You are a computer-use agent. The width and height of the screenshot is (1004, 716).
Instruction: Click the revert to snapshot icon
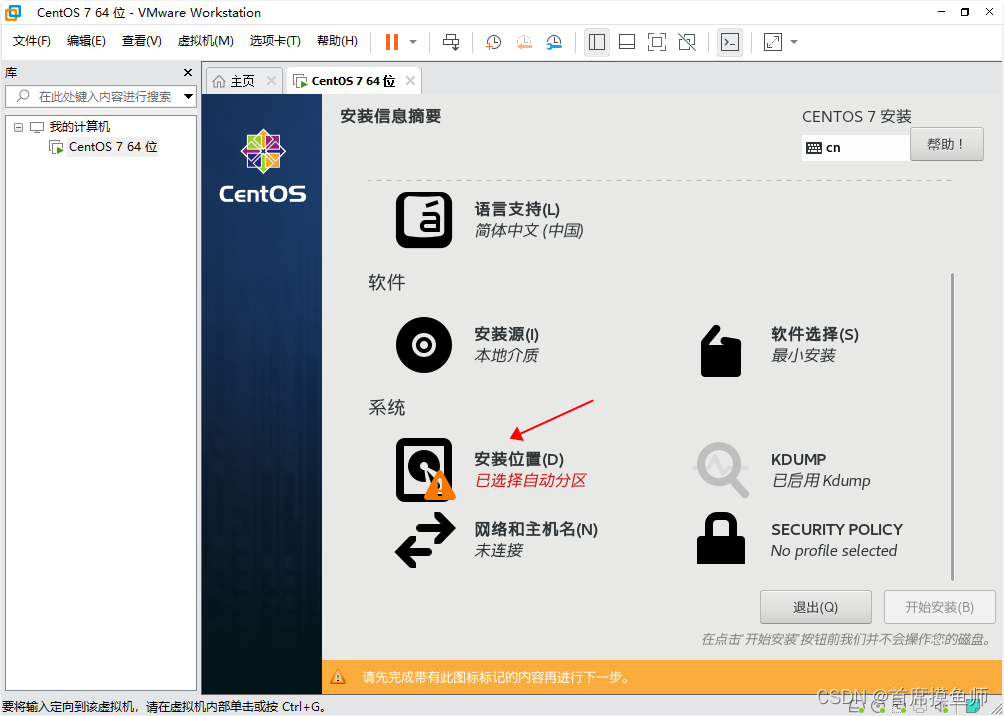[x=524, y=42]
